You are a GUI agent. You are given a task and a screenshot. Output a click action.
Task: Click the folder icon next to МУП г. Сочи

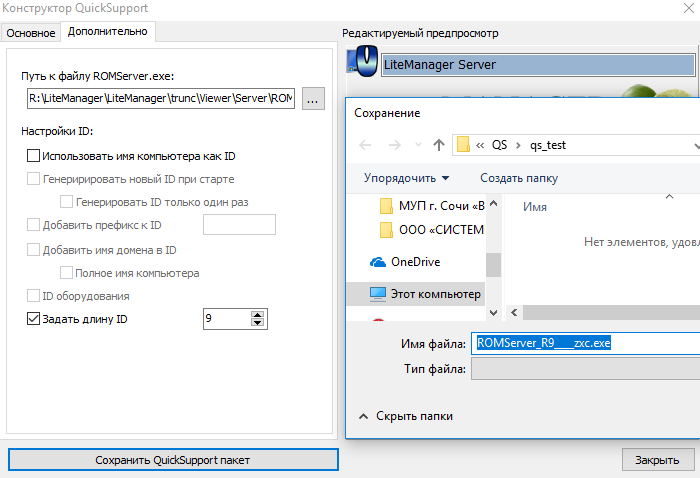click(x=386, y=206)
